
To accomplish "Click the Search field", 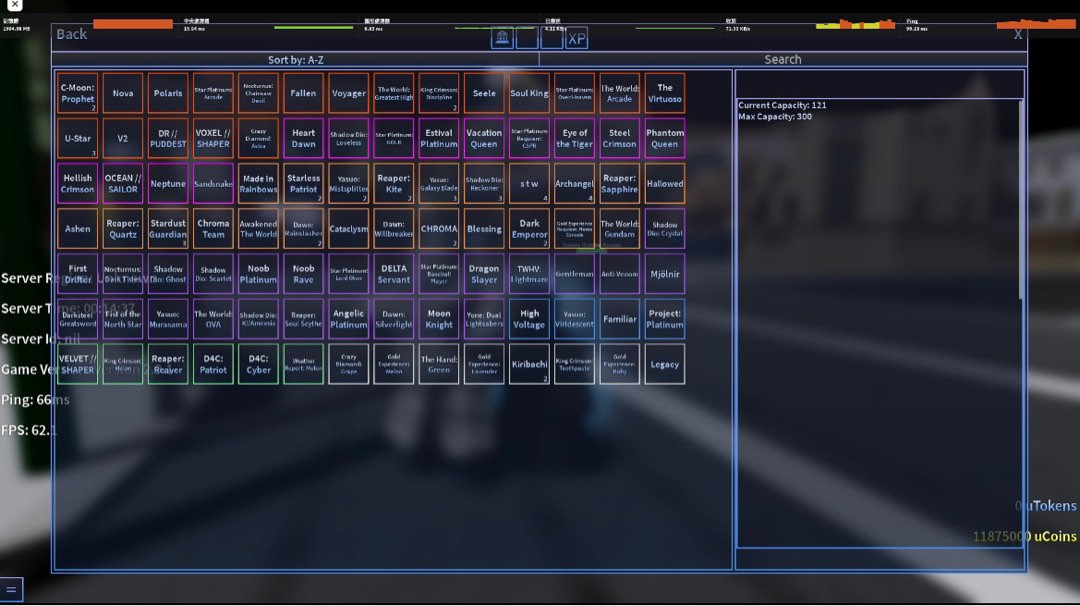I will (x=782, y=60).
